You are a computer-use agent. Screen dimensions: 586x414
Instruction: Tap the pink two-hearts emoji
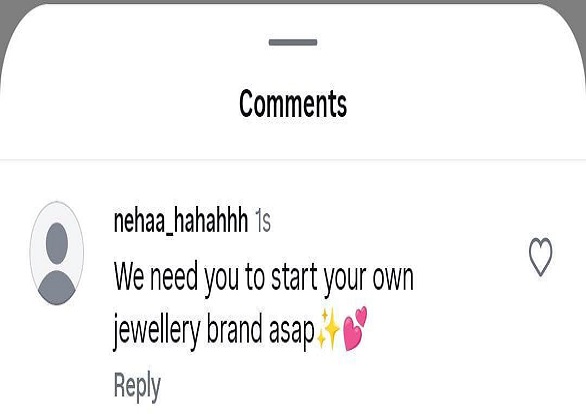click(355, 328)
